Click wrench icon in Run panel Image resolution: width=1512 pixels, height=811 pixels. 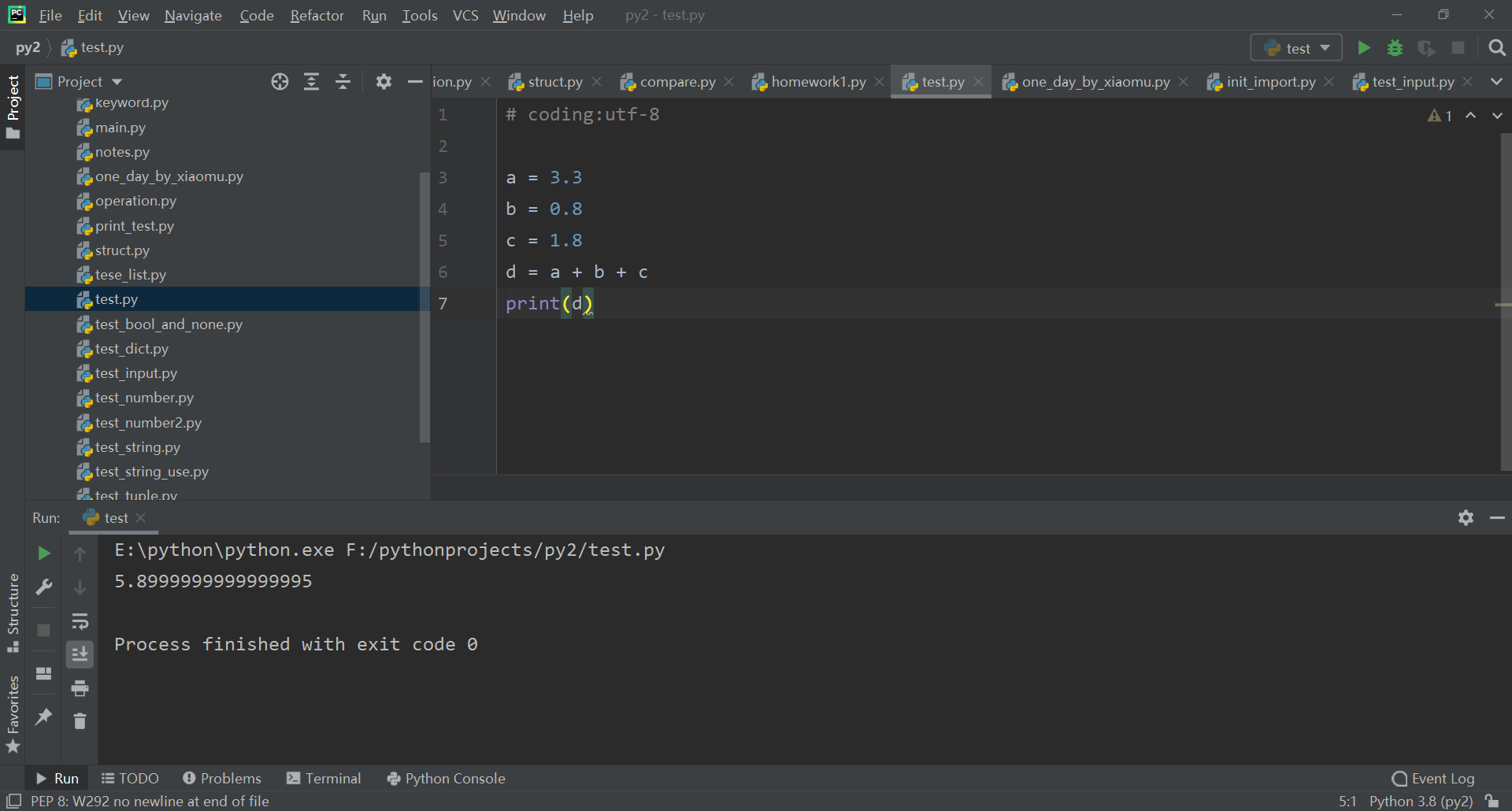[x=44, y=587]
